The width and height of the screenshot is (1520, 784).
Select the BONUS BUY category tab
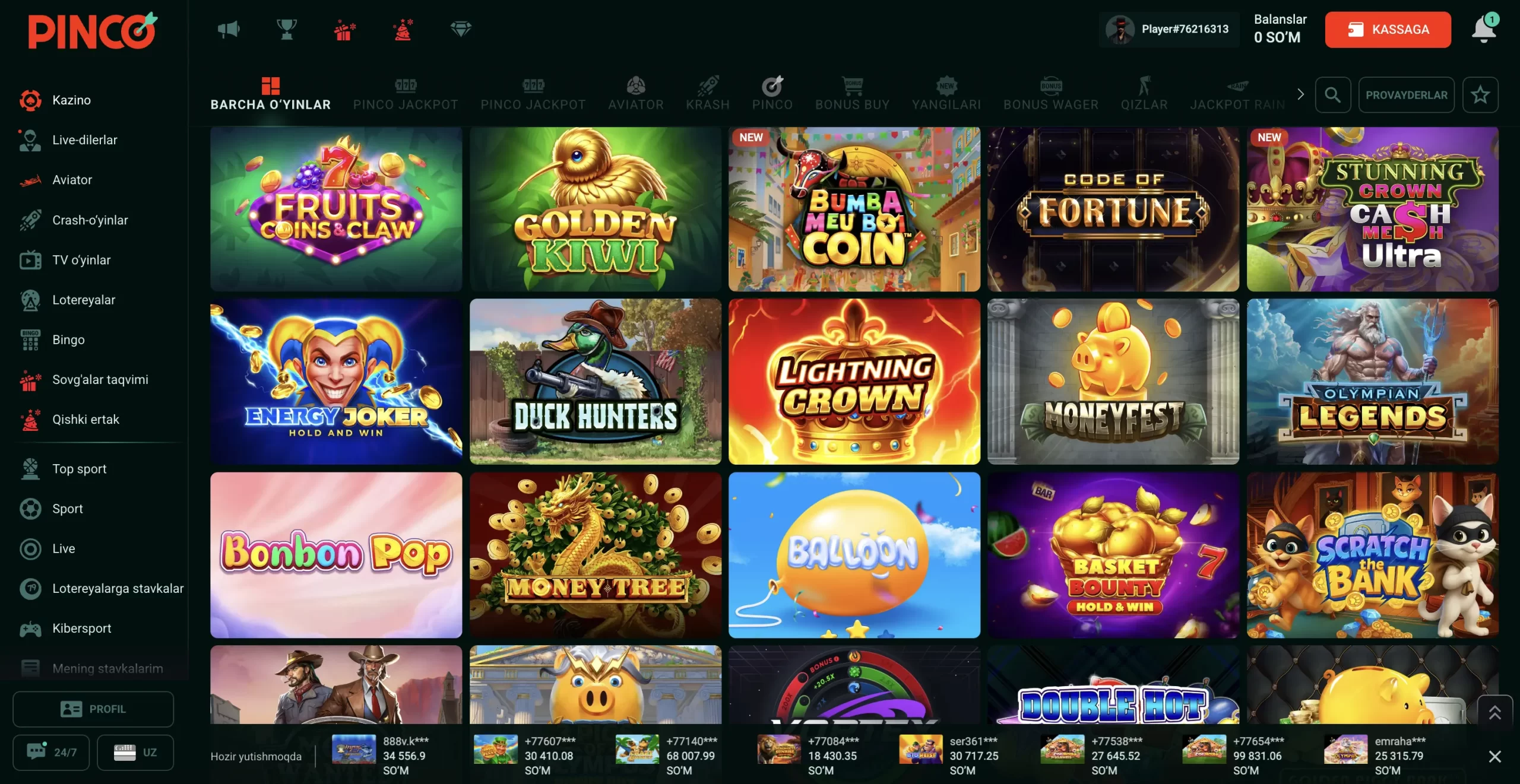click(x=852, y=94)
